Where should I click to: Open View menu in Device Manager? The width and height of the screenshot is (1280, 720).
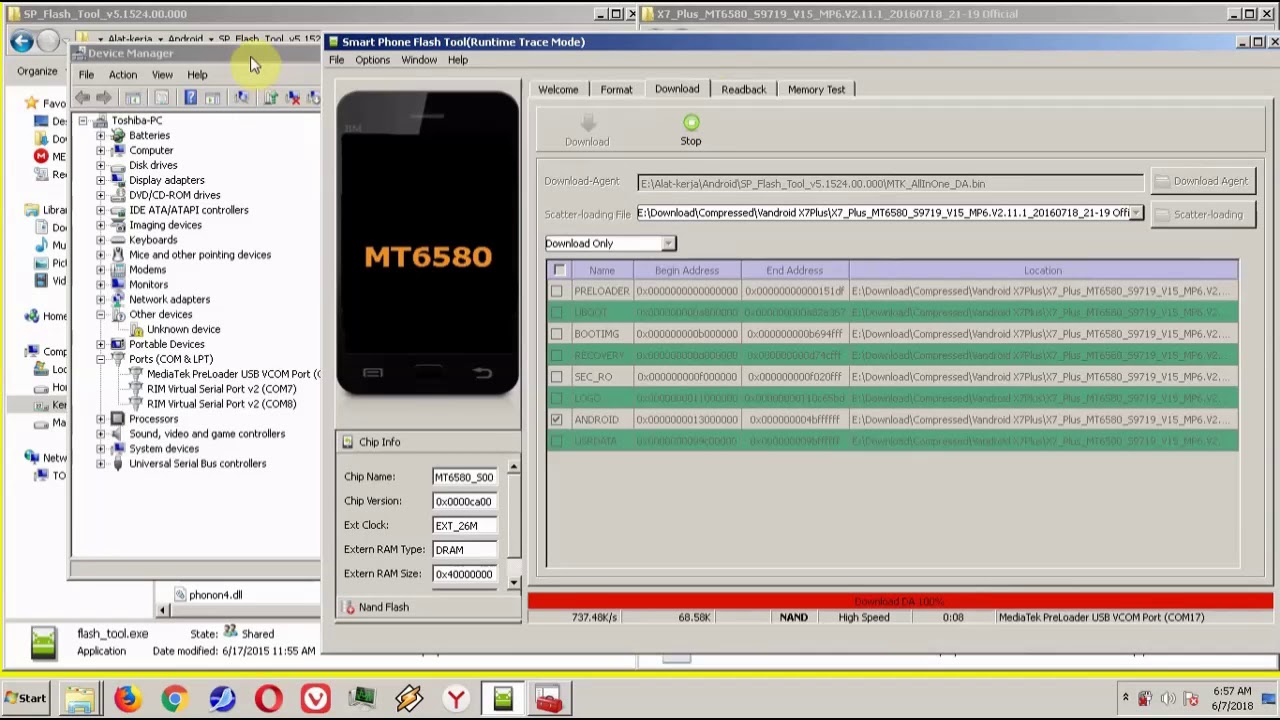[162, 75]
